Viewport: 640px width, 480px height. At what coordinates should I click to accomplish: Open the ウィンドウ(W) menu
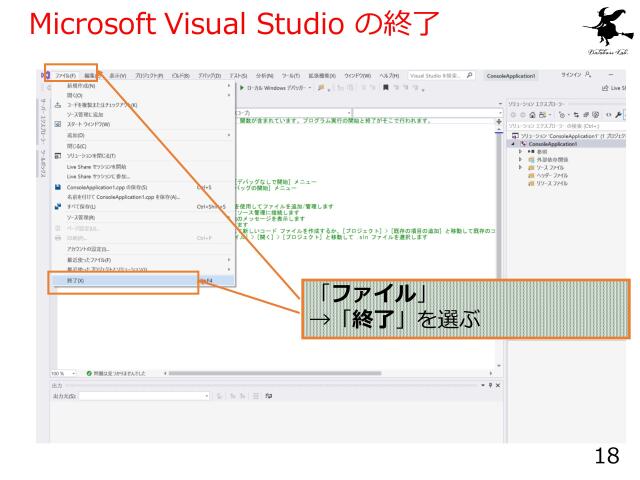tap(358, 76)
